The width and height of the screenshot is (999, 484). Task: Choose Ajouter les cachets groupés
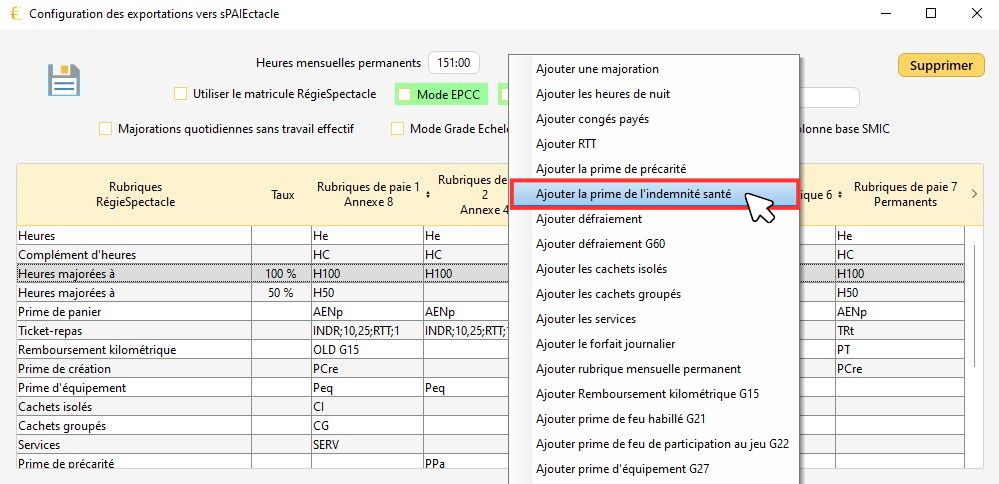[x=608, y=294]
